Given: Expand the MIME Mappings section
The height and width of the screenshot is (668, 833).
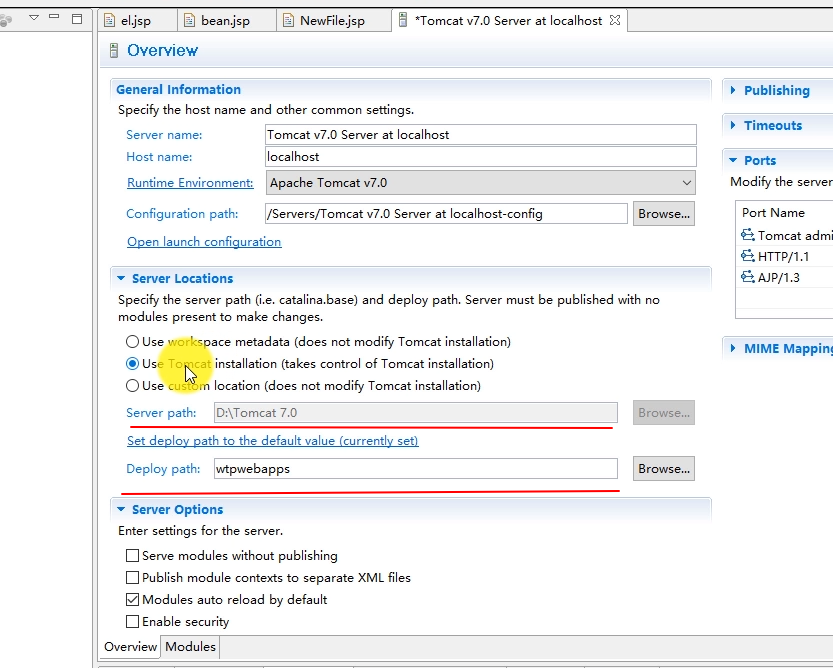Looking at the screenshot, I should (733, 348).
